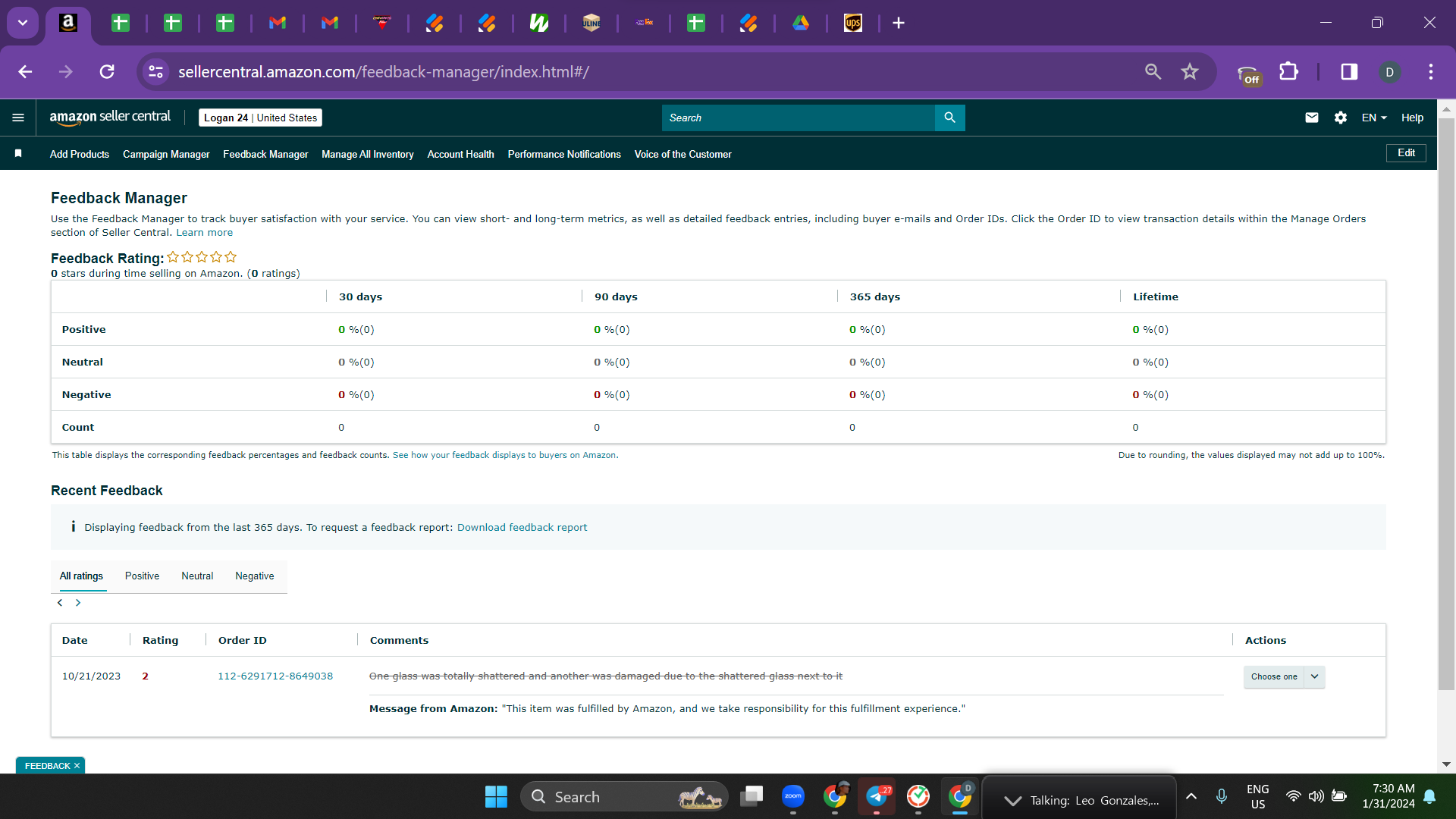Screen dimensions: 1456x819
Task: Click the scrollbar down arrow
Action: (1446, 764)
